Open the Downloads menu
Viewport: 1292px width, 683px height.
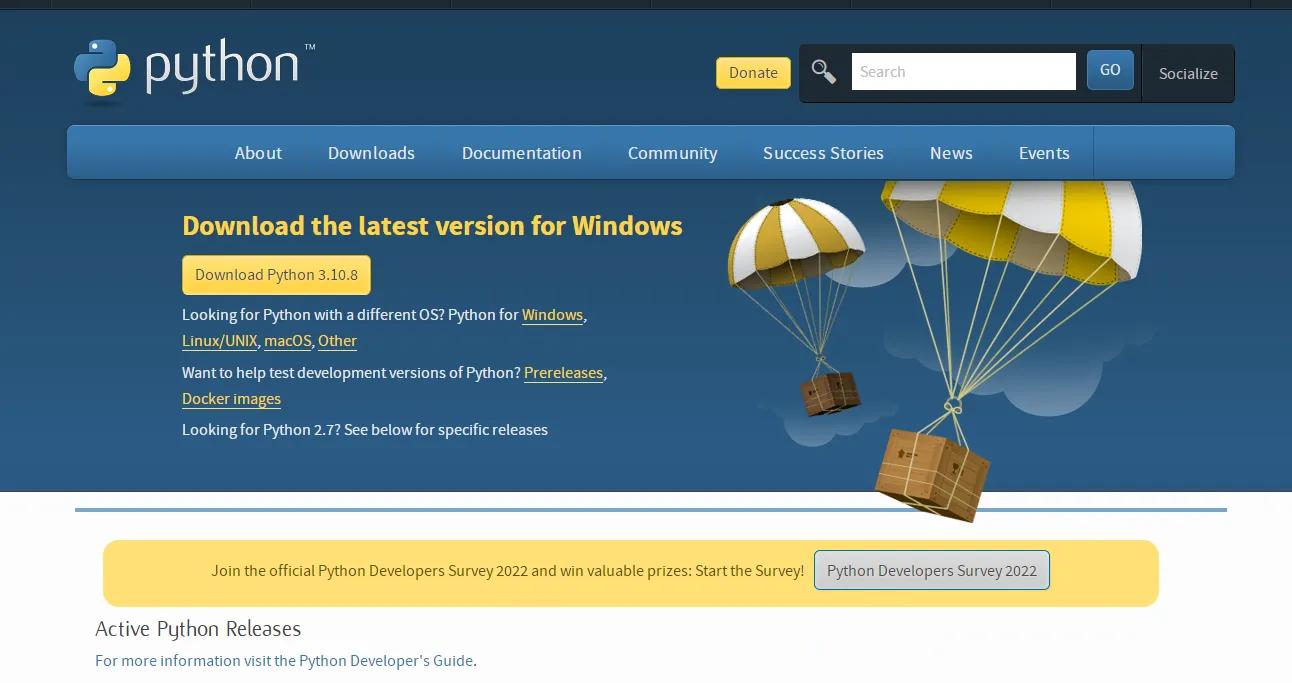[x=371, y=153]
